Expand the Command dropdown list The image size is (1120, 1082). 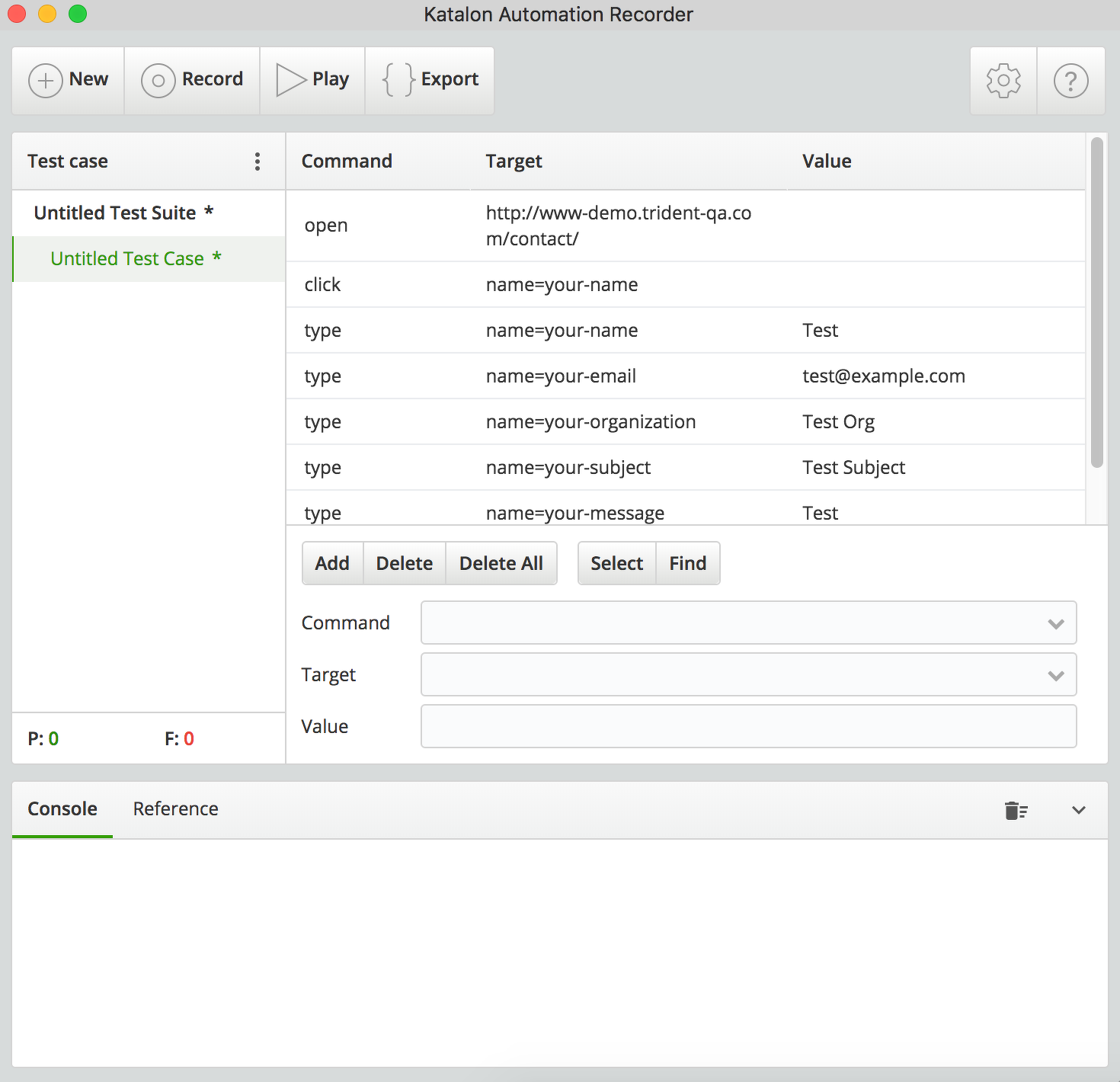click(1055, 623)
